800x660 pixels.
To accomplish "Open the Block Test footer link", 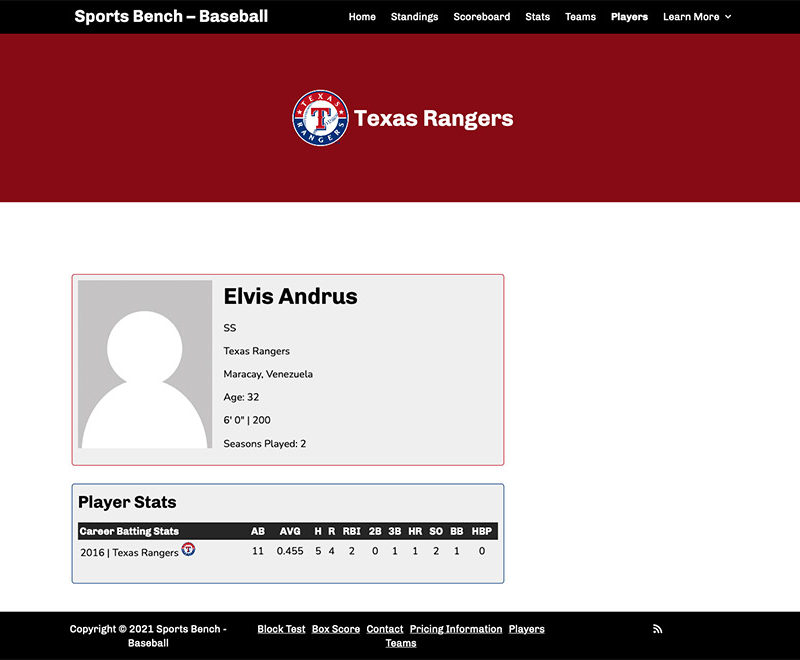I will pos(281,629).
